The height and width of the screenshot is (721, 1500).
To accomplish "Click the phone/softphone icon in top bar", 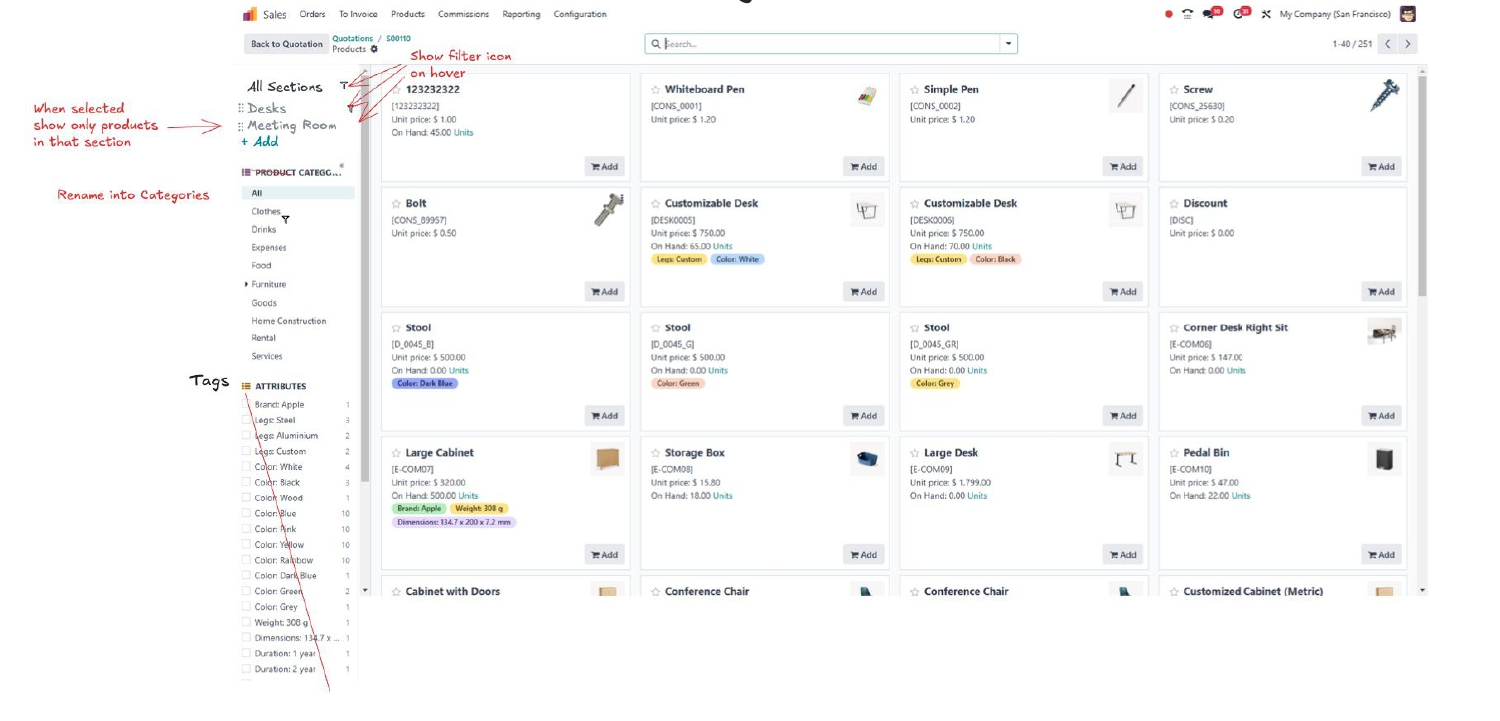I will (1186, 14).
